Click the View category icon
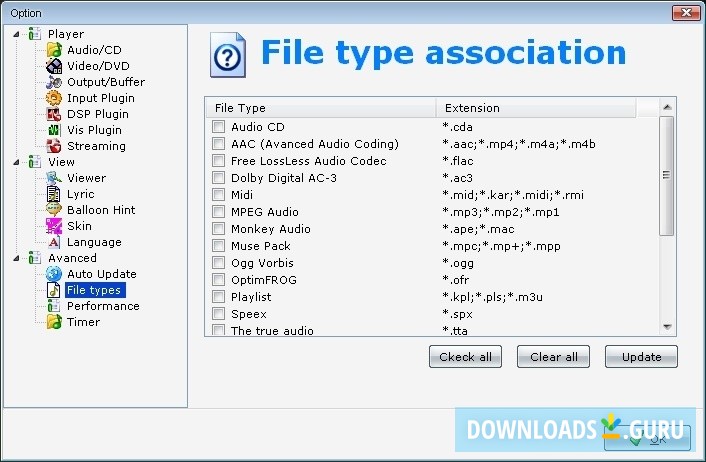Screen dimensions: 706x462 pos(35,162)
